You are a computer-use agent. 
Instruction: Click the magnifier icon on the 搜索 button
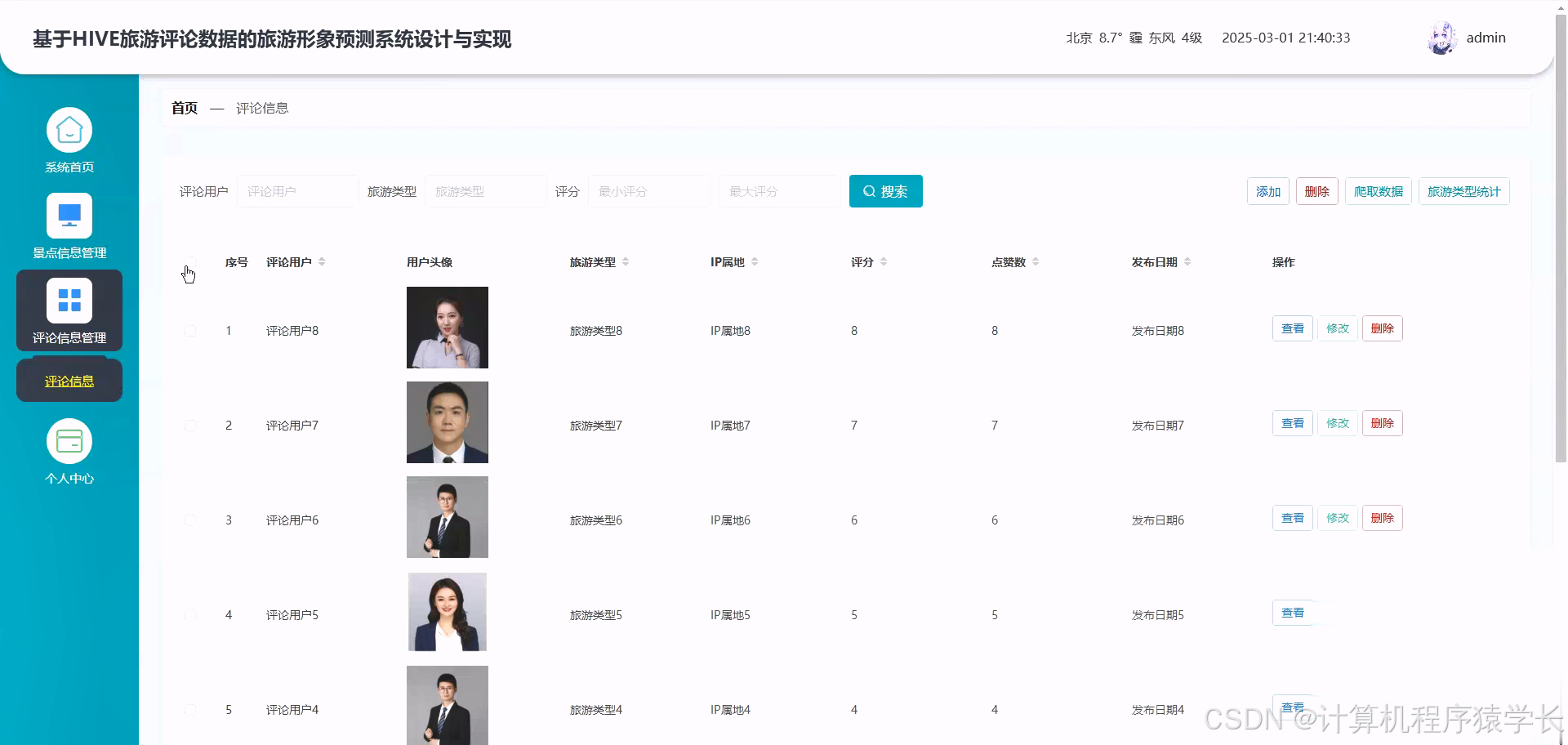869,191
